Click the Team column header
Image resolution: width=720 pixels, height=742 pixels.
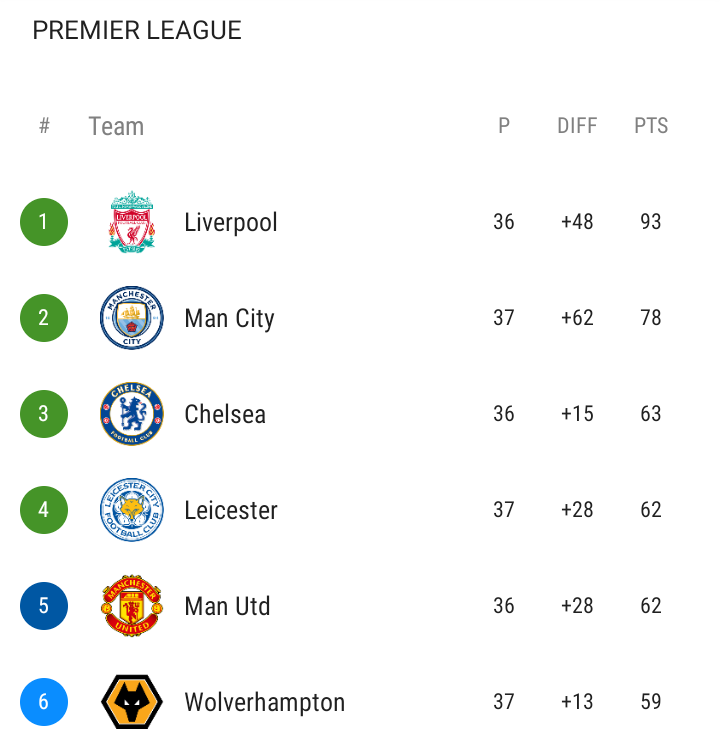pos(116,126)
